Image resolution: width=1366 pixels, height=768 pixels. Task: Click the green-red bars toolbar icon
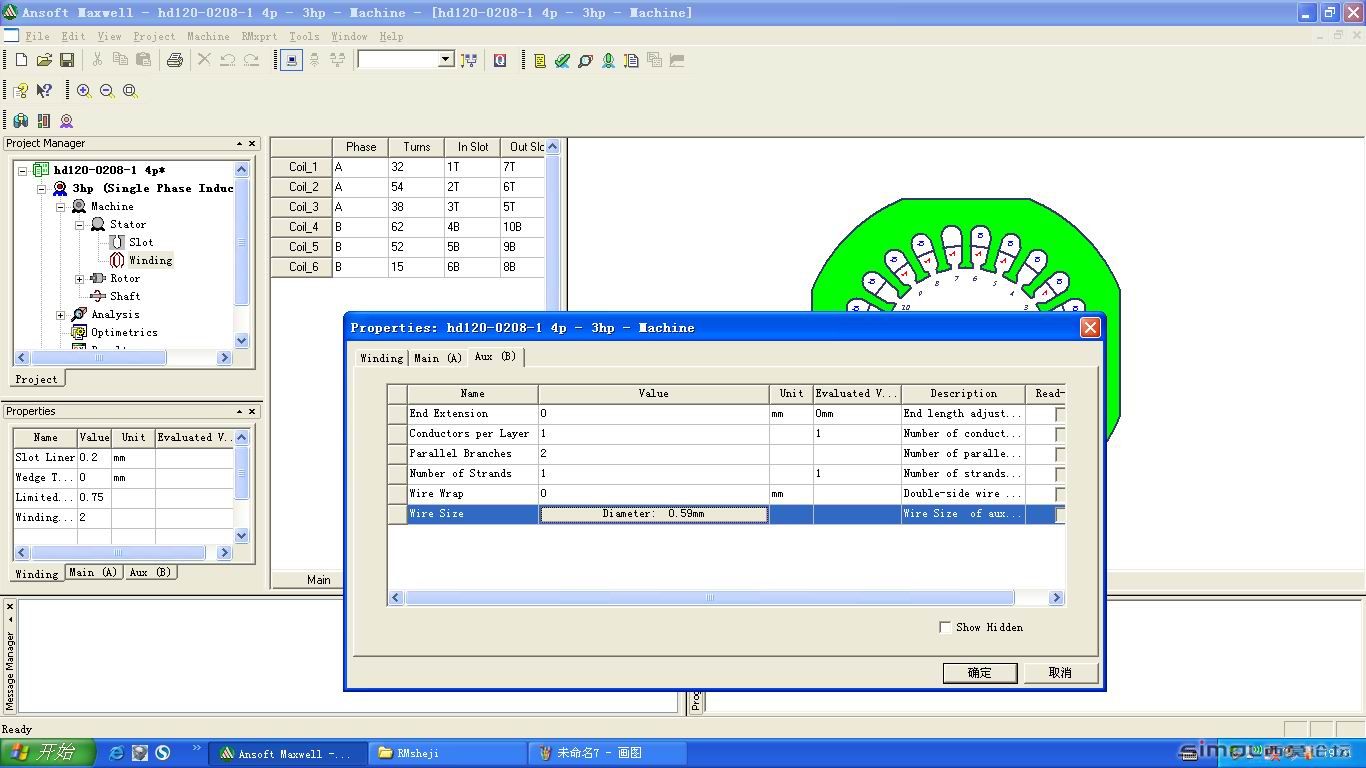44,121
